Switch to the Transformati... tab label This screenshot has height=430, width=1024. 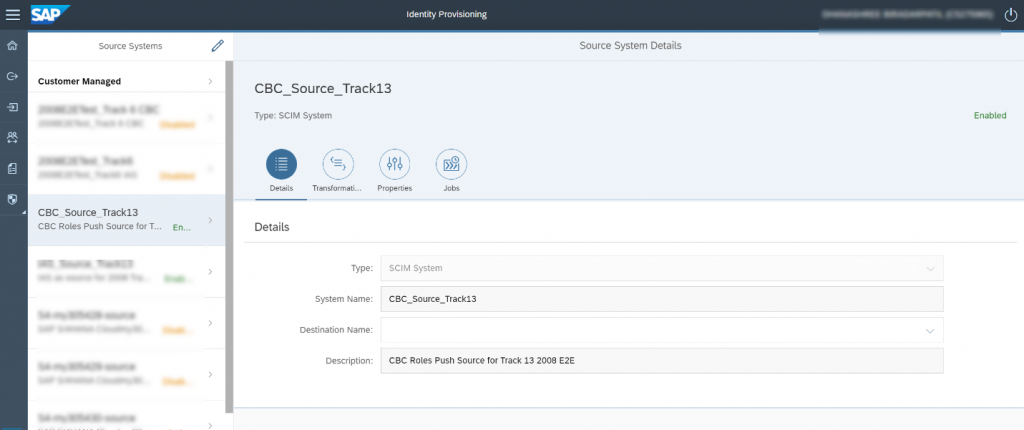pyautogui.click(x=337, y=188)
